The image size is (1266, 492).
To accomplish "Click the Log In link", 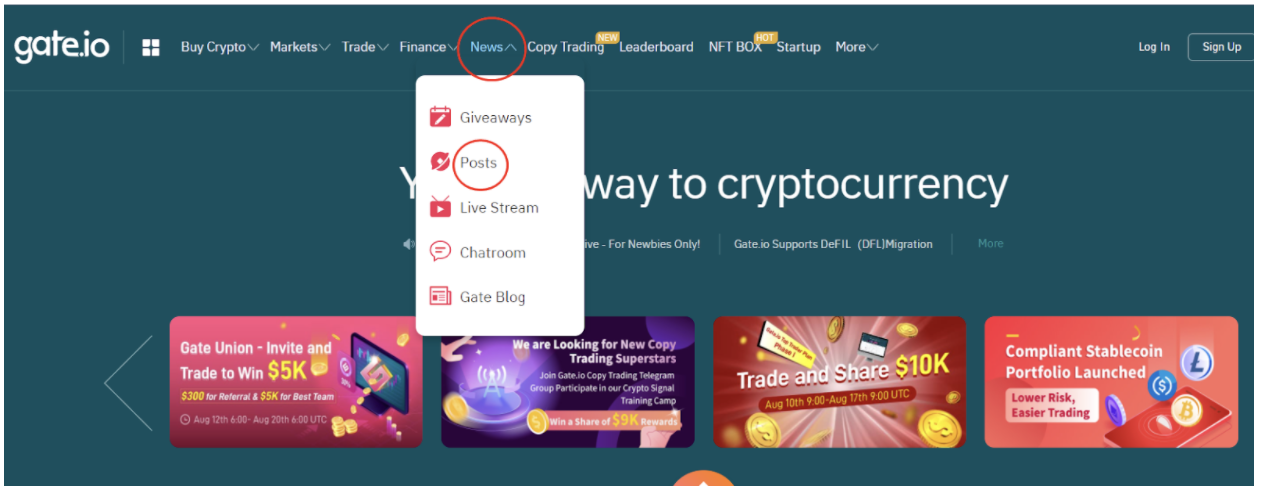I will click(x=1154, y=47).
